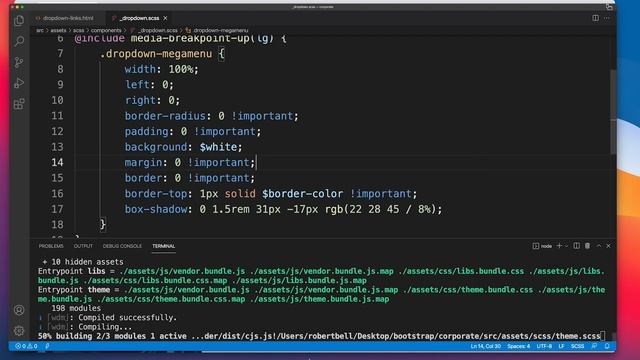Click the editor vertical scrollbar
The height and width of the screenshot is (360, 640).
click(x=613, y=112)
